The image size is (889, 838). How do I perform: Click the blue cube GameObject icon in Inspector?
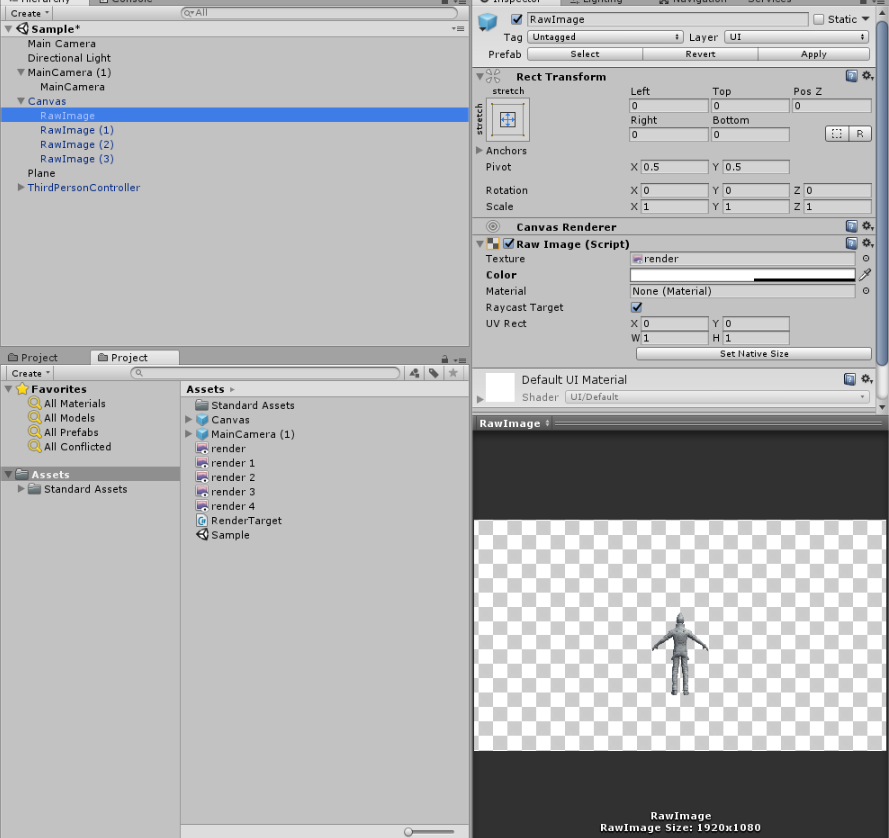point(488,22)
